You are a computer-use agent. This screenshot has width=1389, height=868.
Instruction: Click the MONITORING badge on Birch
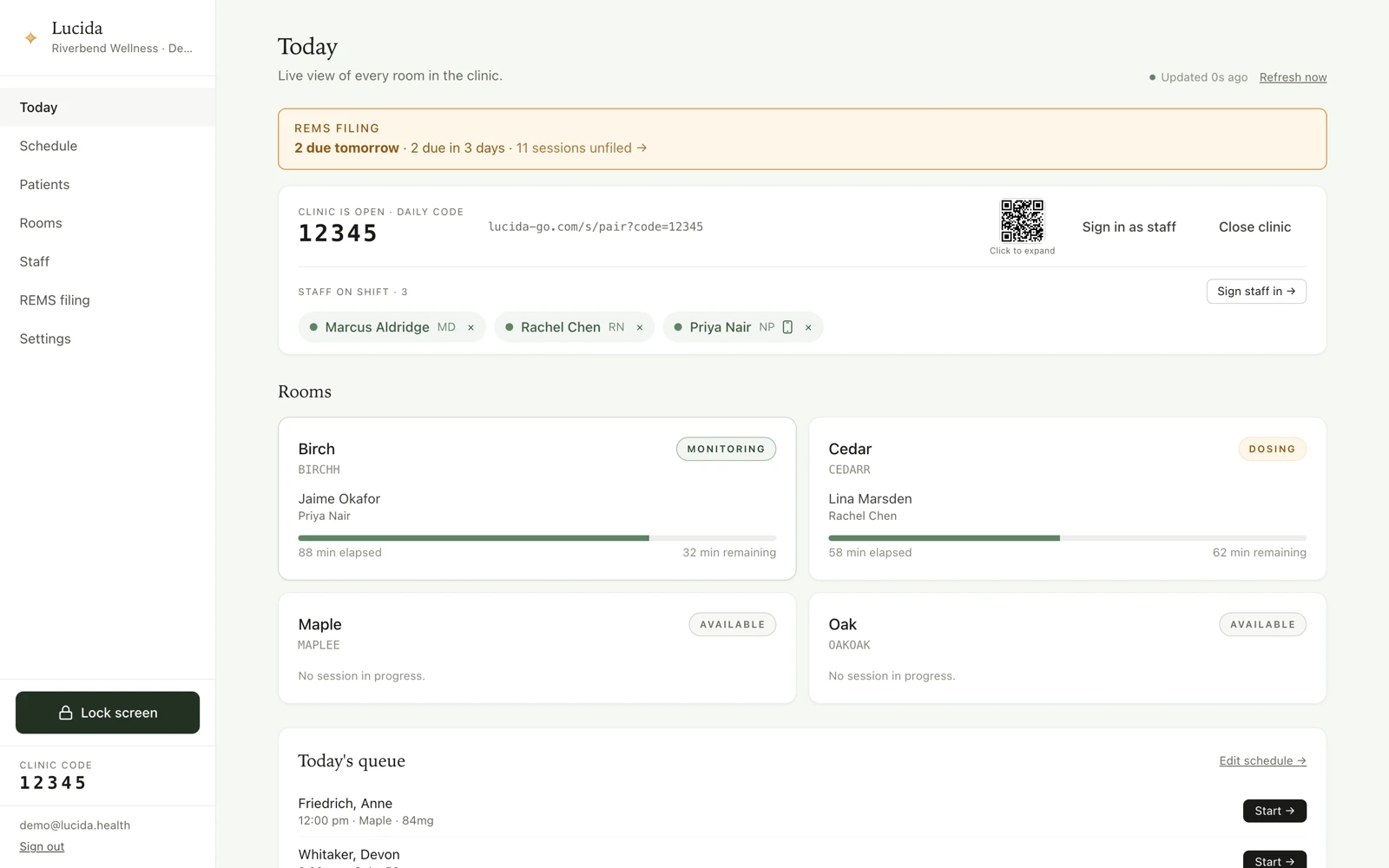(x=726, y=449)
